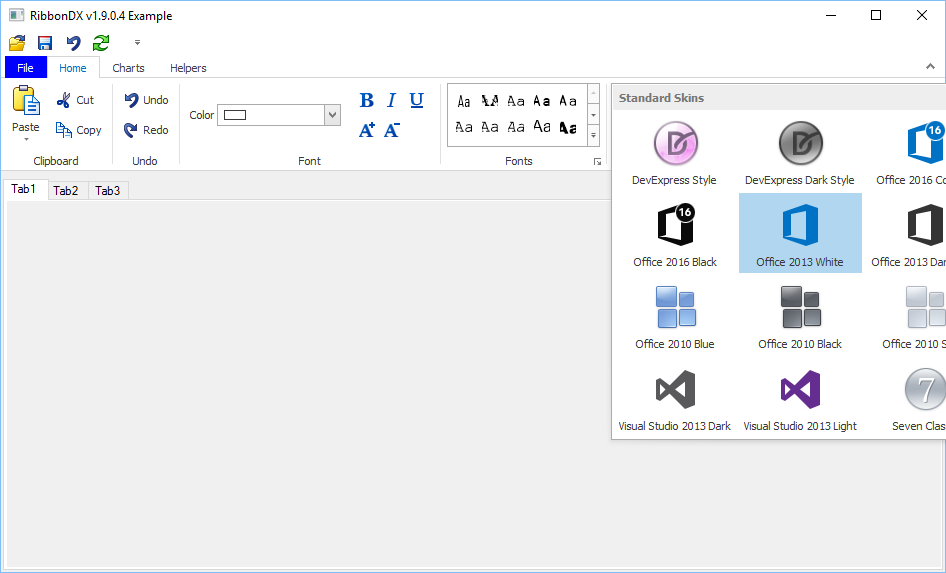
Task: Open the File application menu
Action: pos(25,68)
